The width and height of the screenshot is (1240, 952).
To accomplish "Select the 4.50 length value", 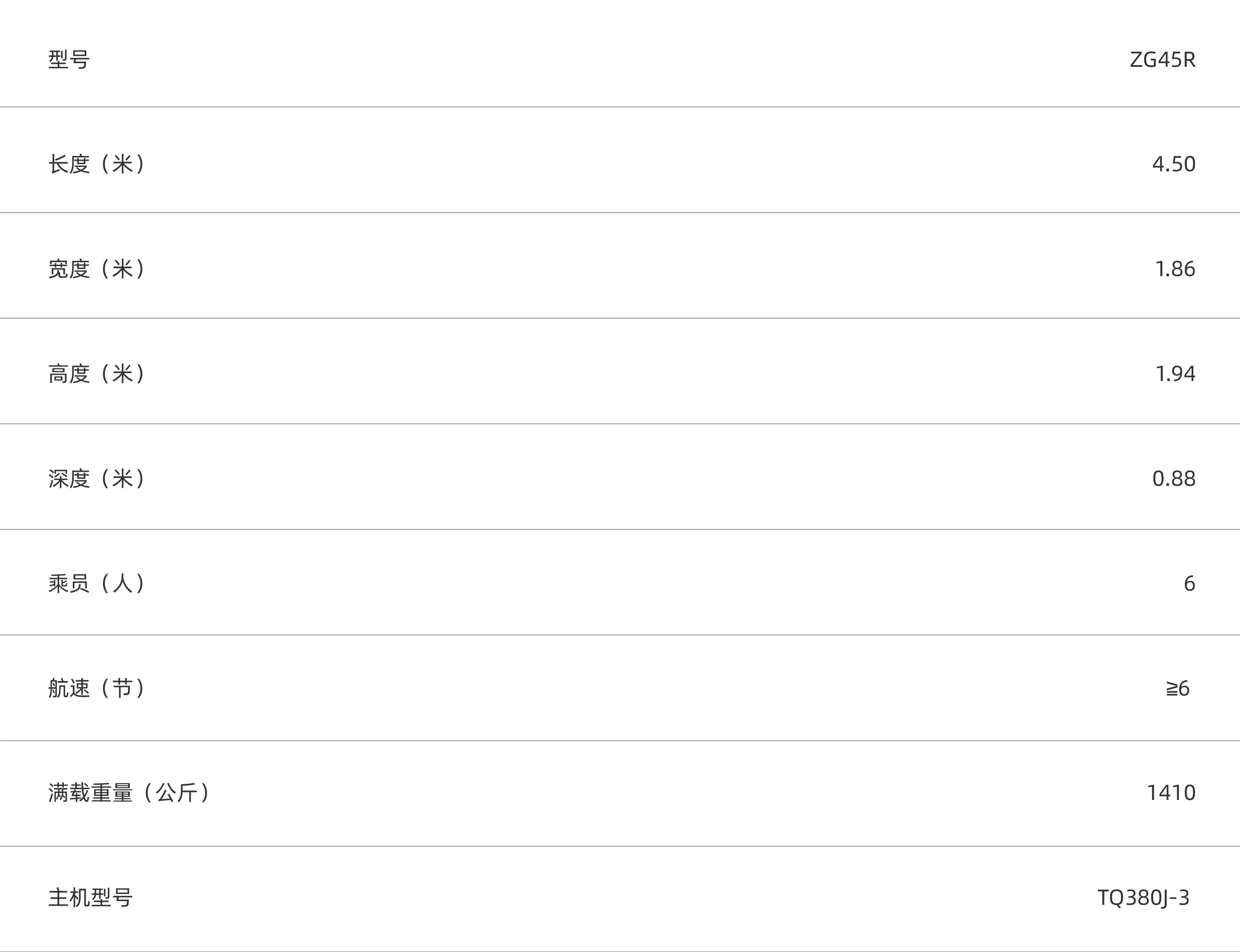I will tap(1174, 164).
